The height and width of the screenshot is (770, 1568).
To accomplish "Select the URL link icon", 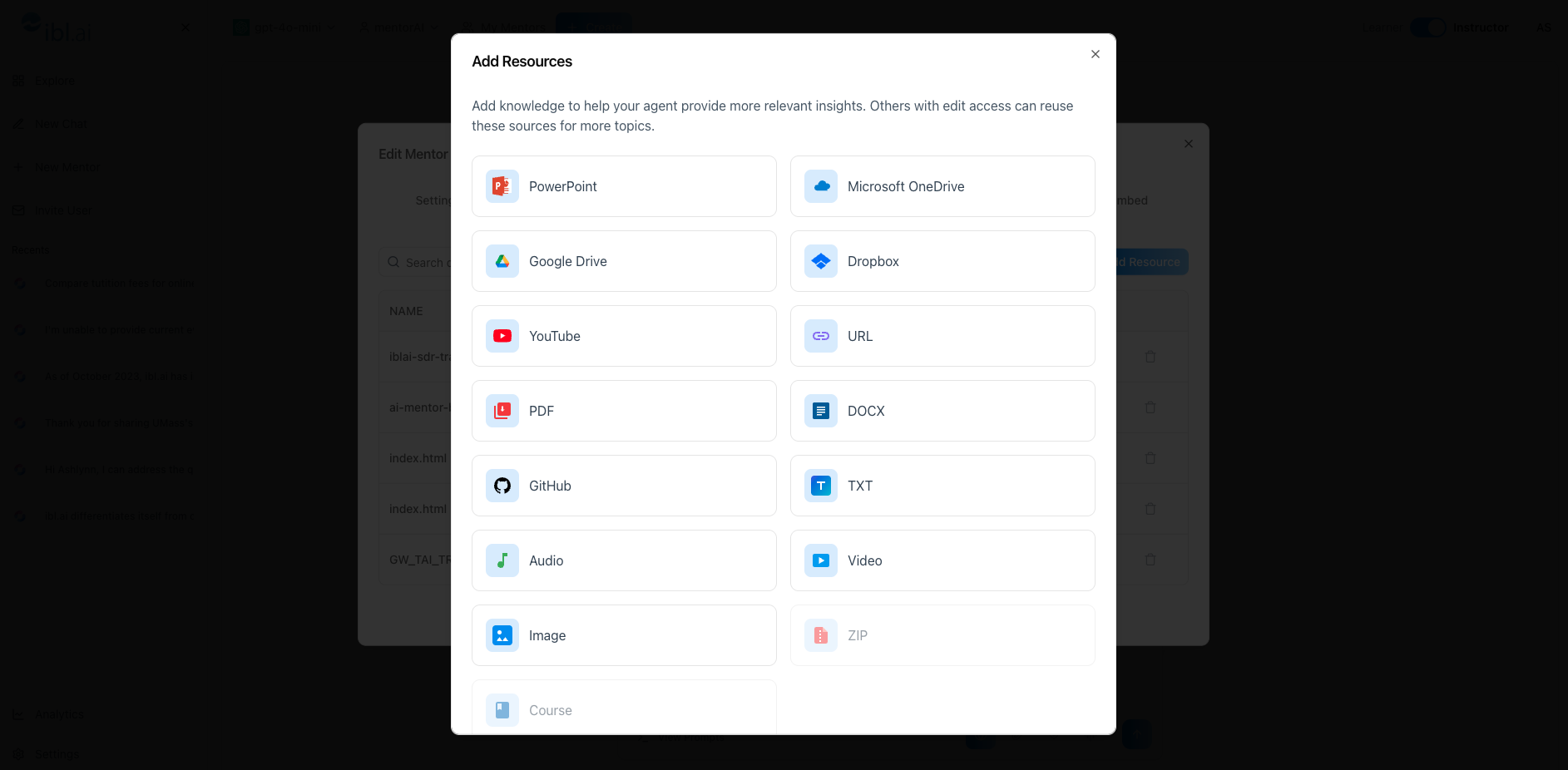I will tap(821, 336).
